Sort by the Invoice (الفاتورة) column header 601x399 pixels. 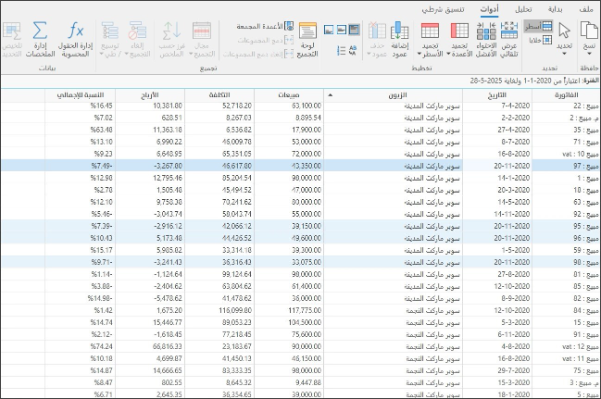pyautogui.click(x=566, y=95)
